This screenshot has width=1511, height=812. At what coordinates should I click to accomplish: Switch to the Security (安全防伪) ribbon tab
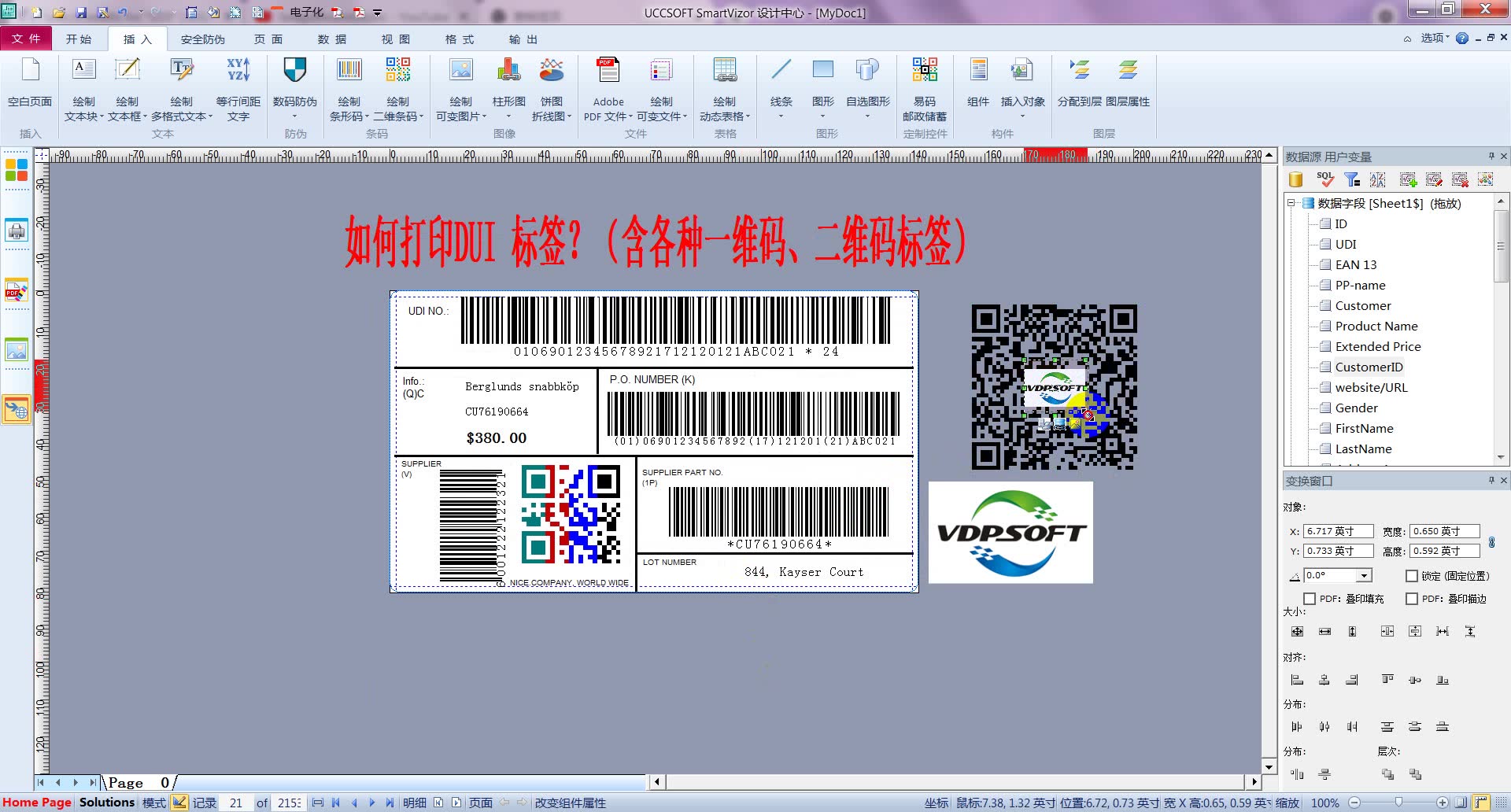[202, 39]
